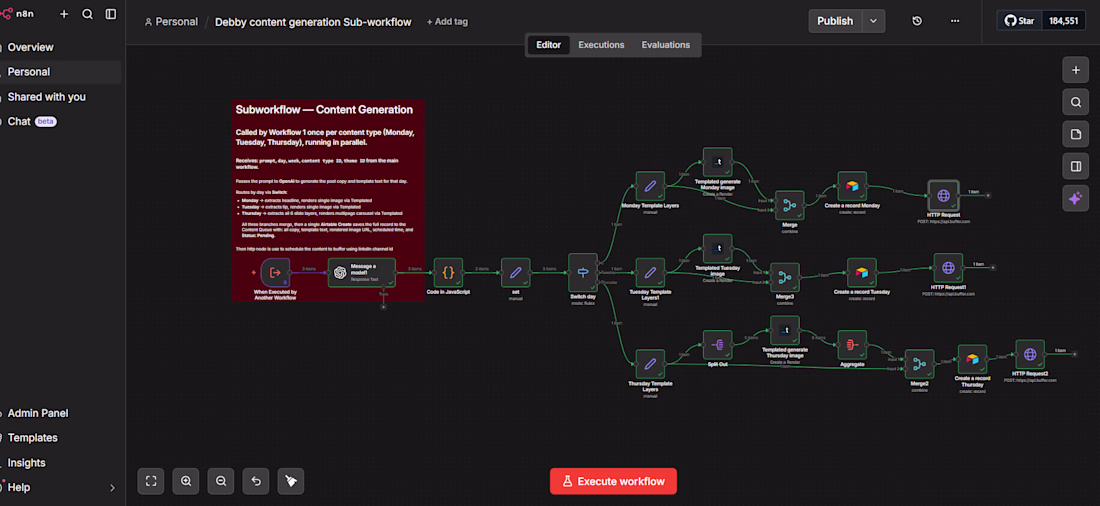Click the GitHub Star button
This screenshot has height=506, width=1100.
point(1019,21)
